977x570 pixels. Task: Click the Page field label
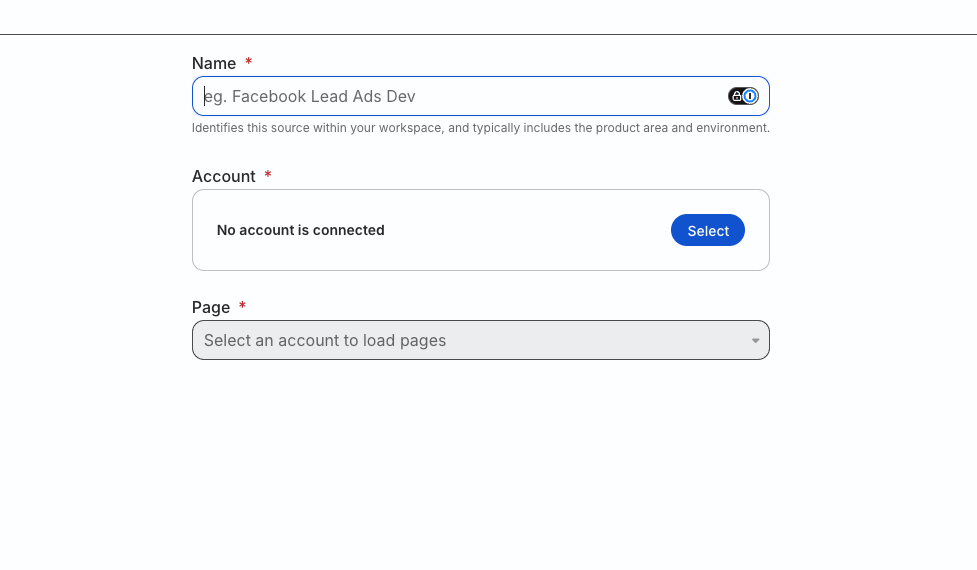tap(211, 307)
